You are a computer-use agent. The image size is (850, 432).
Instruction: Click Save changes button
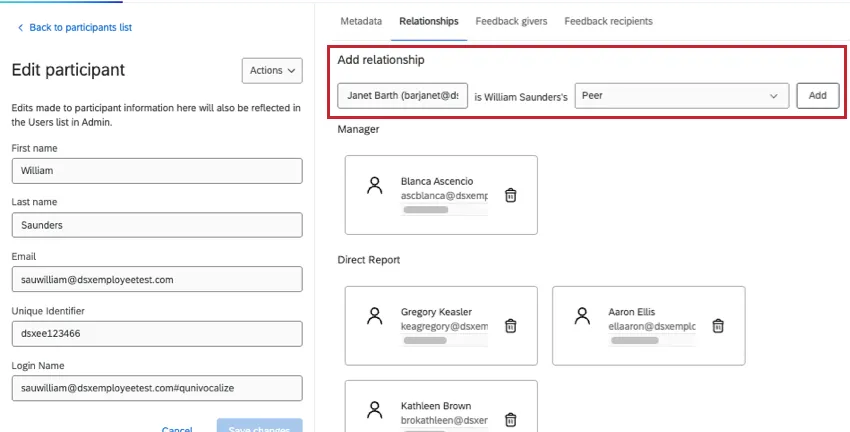[x=260, y=426]
